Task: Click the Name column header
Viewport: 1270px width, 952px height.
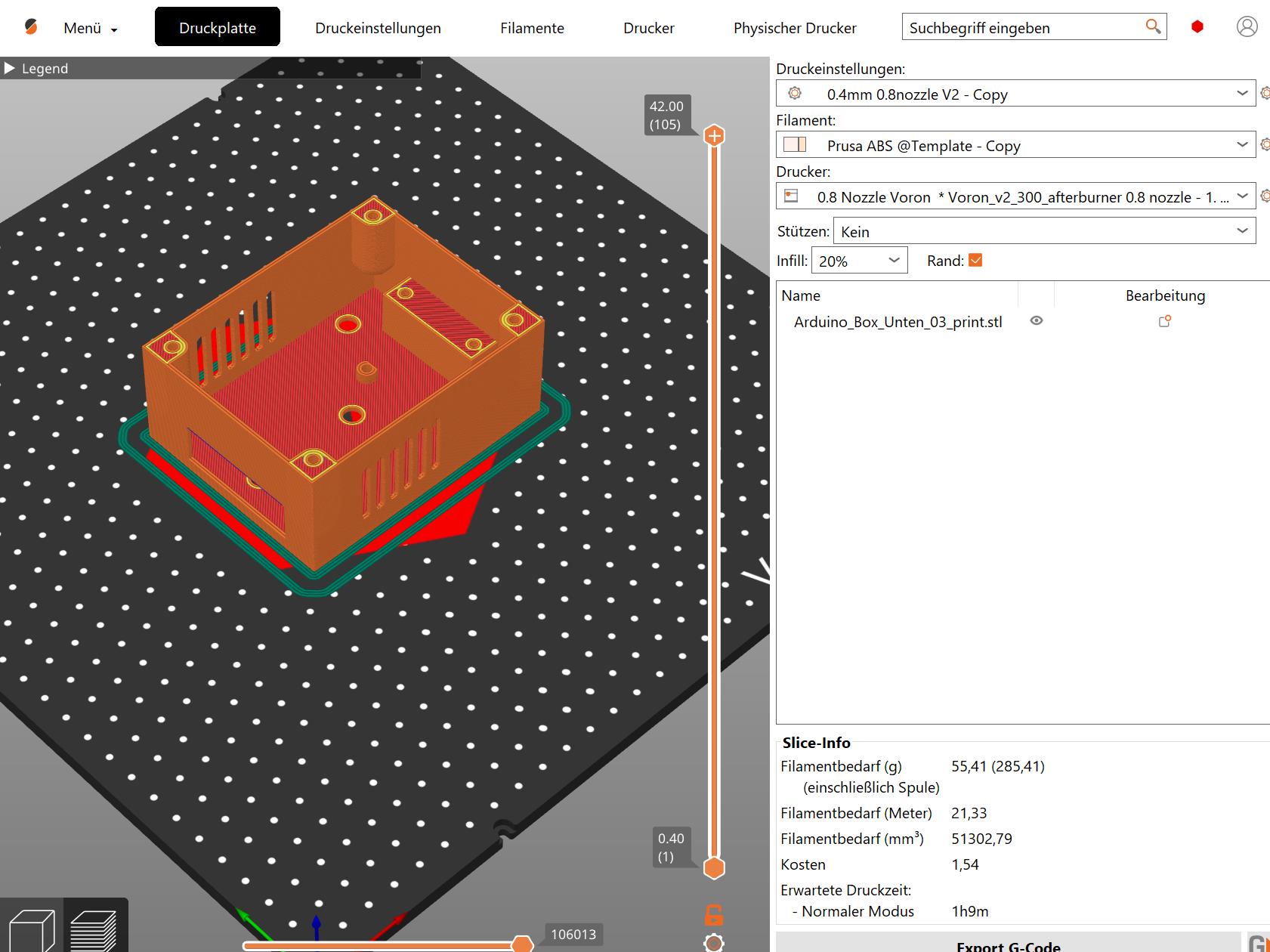Action: click(x=801, y=295)
